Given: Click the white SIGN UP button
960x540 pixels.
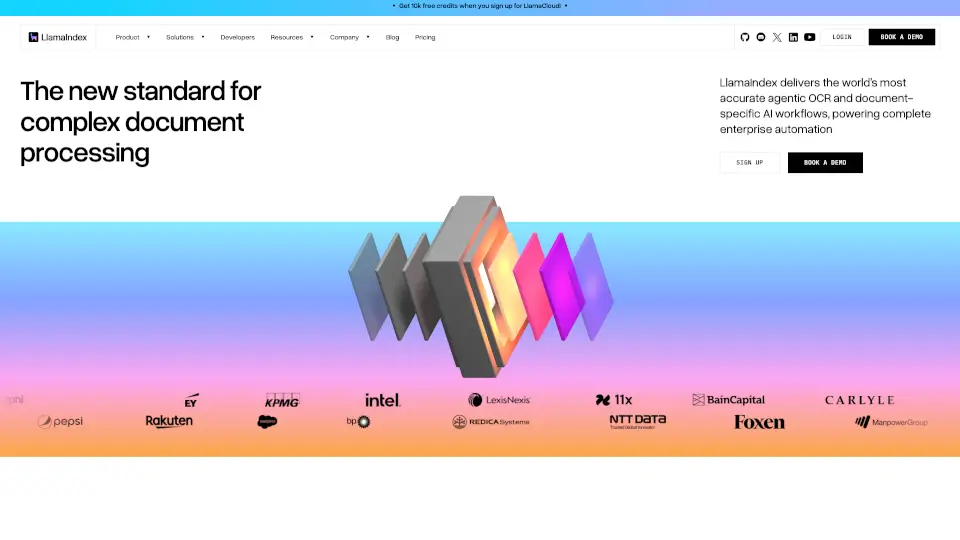Looking at the screenshot, I should [749, 162].
